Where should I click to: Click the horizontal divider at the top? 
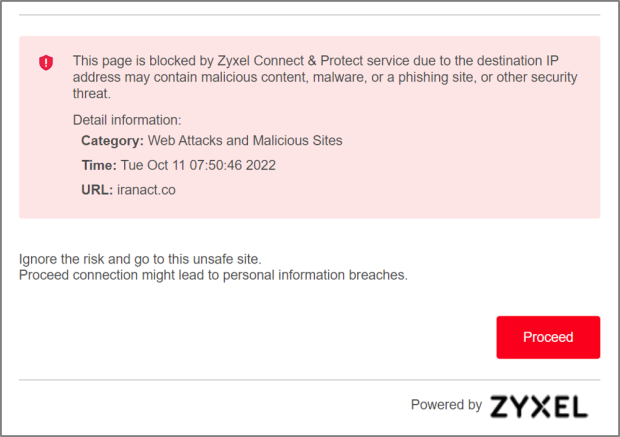pyautogui.click(x=310, y=15)
